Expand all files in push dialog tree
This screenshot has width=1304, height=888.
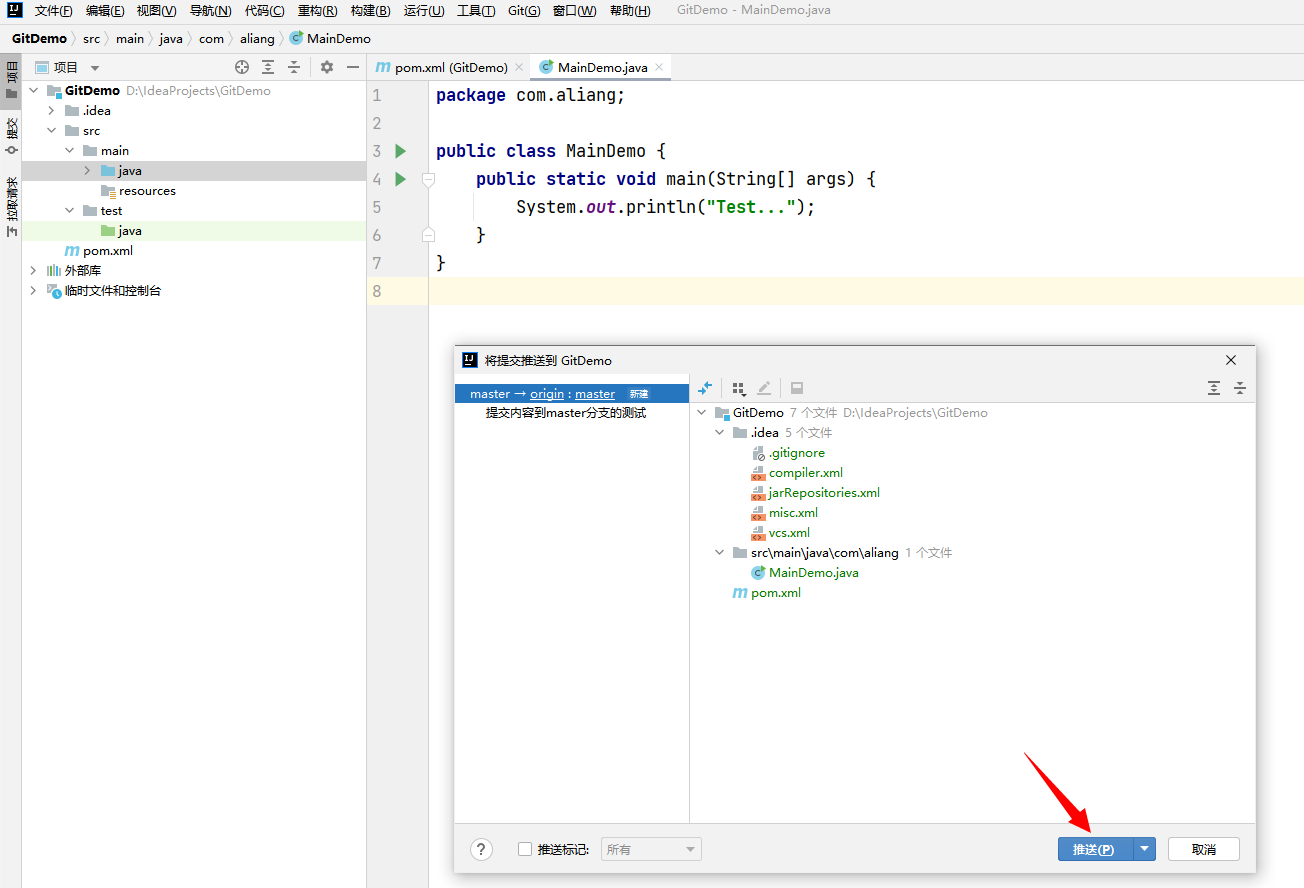(x=1214, y=388)
